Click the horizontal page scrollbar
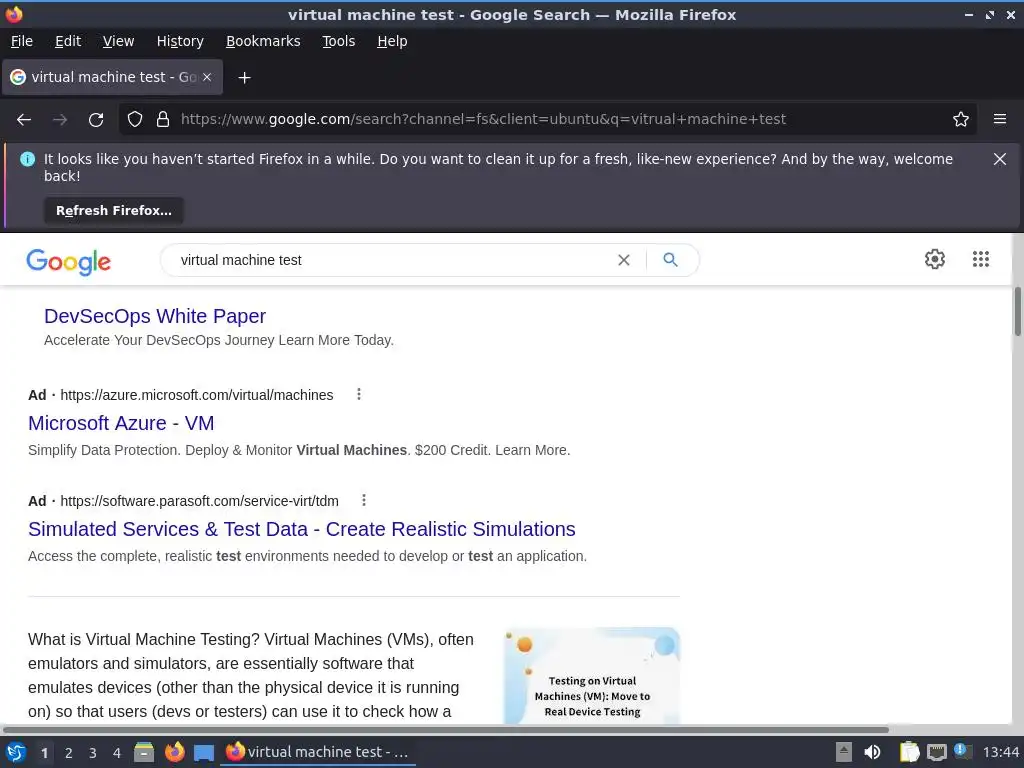This screenshot has height=768, width=1024. coord(445,729)
